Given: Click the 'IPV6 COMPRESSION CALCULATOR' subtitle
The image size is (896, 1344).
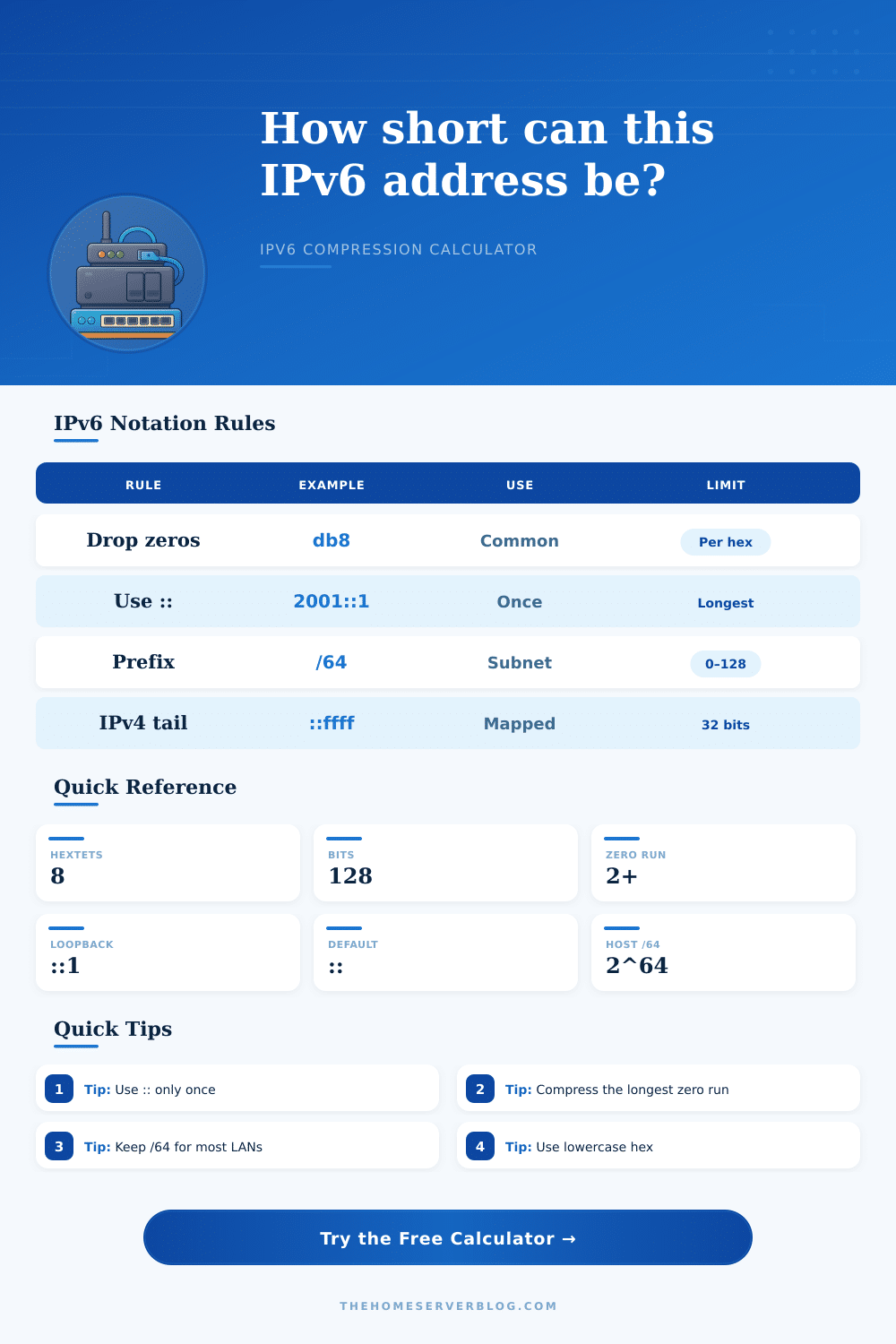Looking at the screenshot, I should [x=399, y=249].
